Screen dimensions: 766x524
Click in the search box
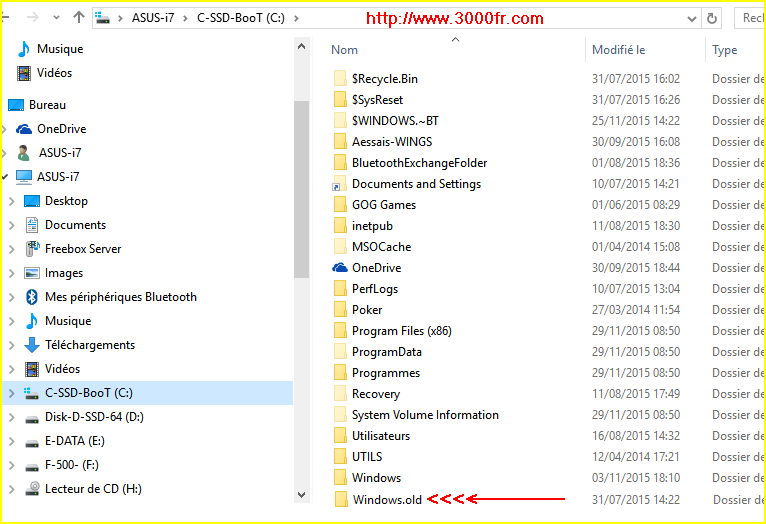pos(750,18)
